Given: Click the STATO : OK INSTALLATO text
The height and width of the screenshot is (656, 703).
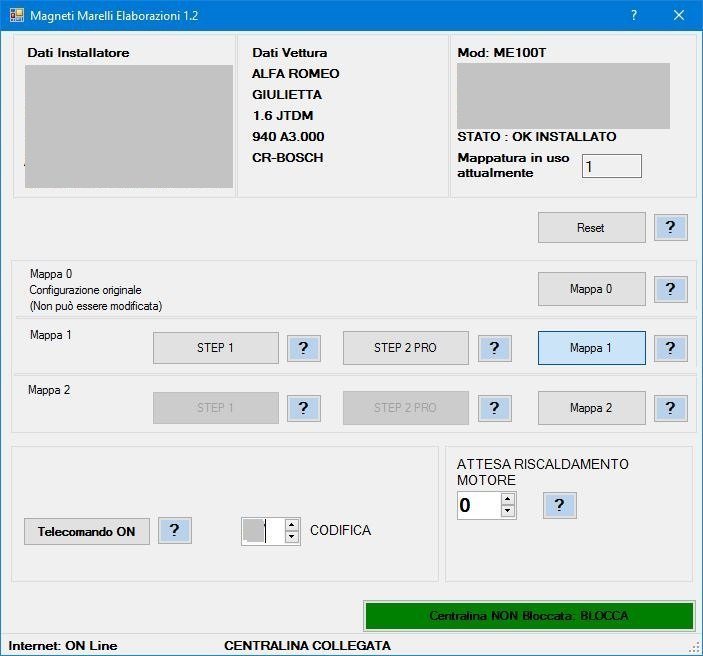Looking at the screenshot, I should [x=537, y=136].
